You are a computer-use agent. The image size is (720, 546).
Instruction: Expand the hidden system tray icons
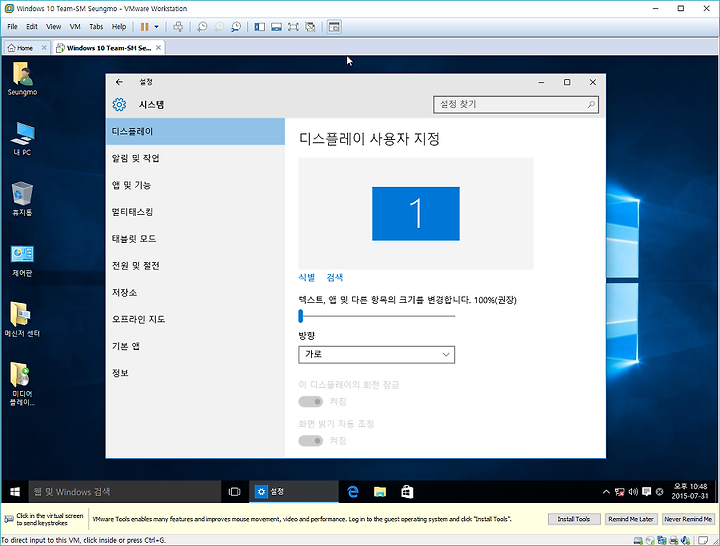tap(606, 492)
